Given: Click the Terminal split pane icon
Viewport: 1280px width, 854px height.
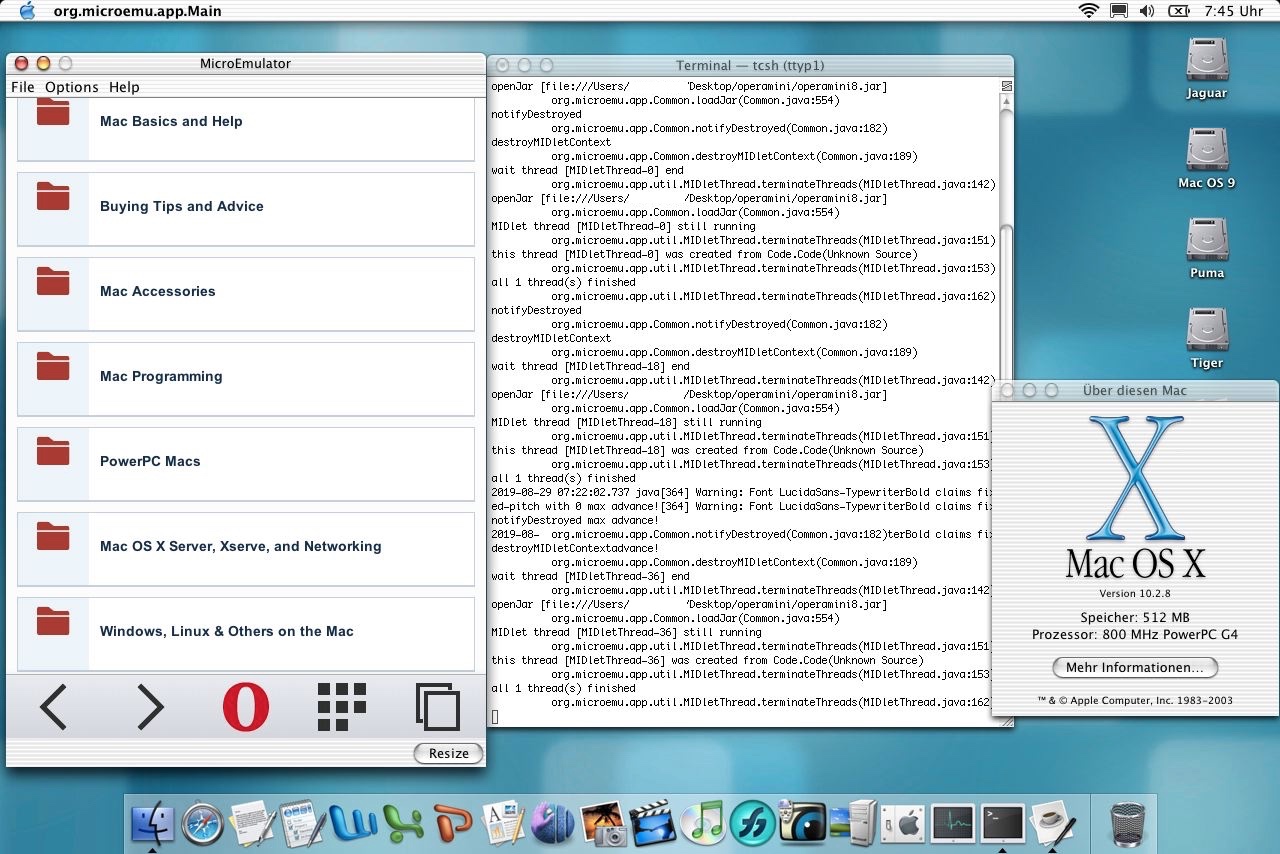Looking at the screenshot, I should pos(1007,86).
